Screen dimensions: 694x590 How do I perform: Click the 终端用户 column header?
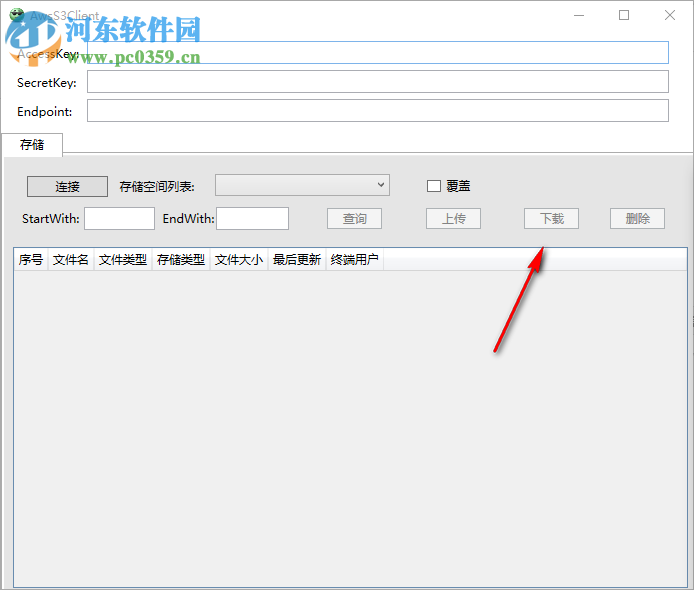[355, 259]
